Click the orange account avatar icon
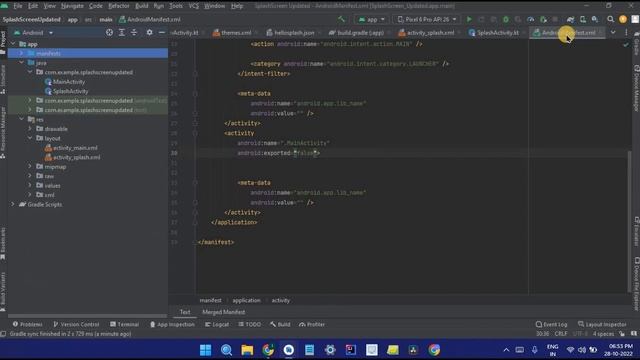The width and height of the screenshot is (640, 360). click(622, 19)
